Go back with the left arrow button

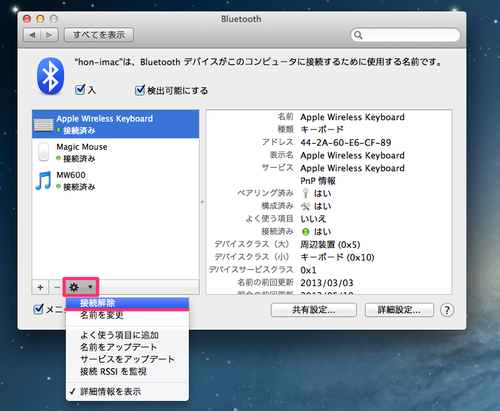point(32,35)
